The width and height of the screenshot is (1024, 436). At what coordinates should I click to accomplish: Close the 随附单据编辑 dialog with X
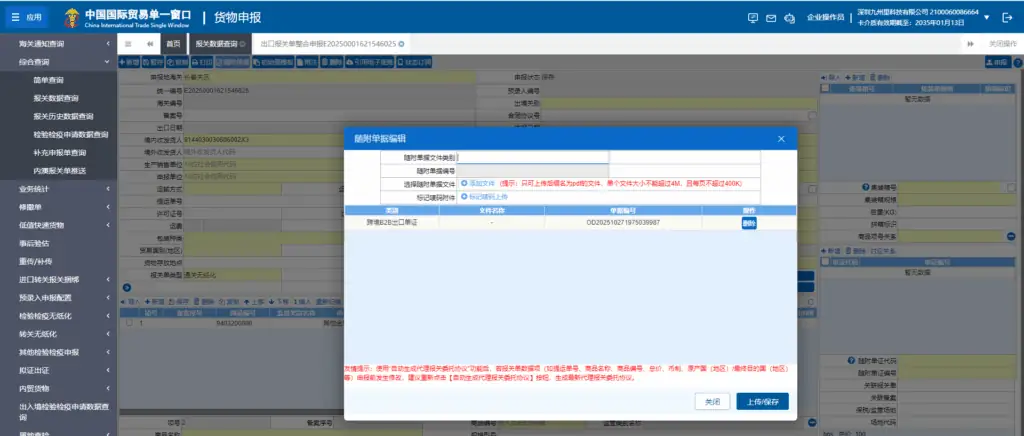pos(781,138)
